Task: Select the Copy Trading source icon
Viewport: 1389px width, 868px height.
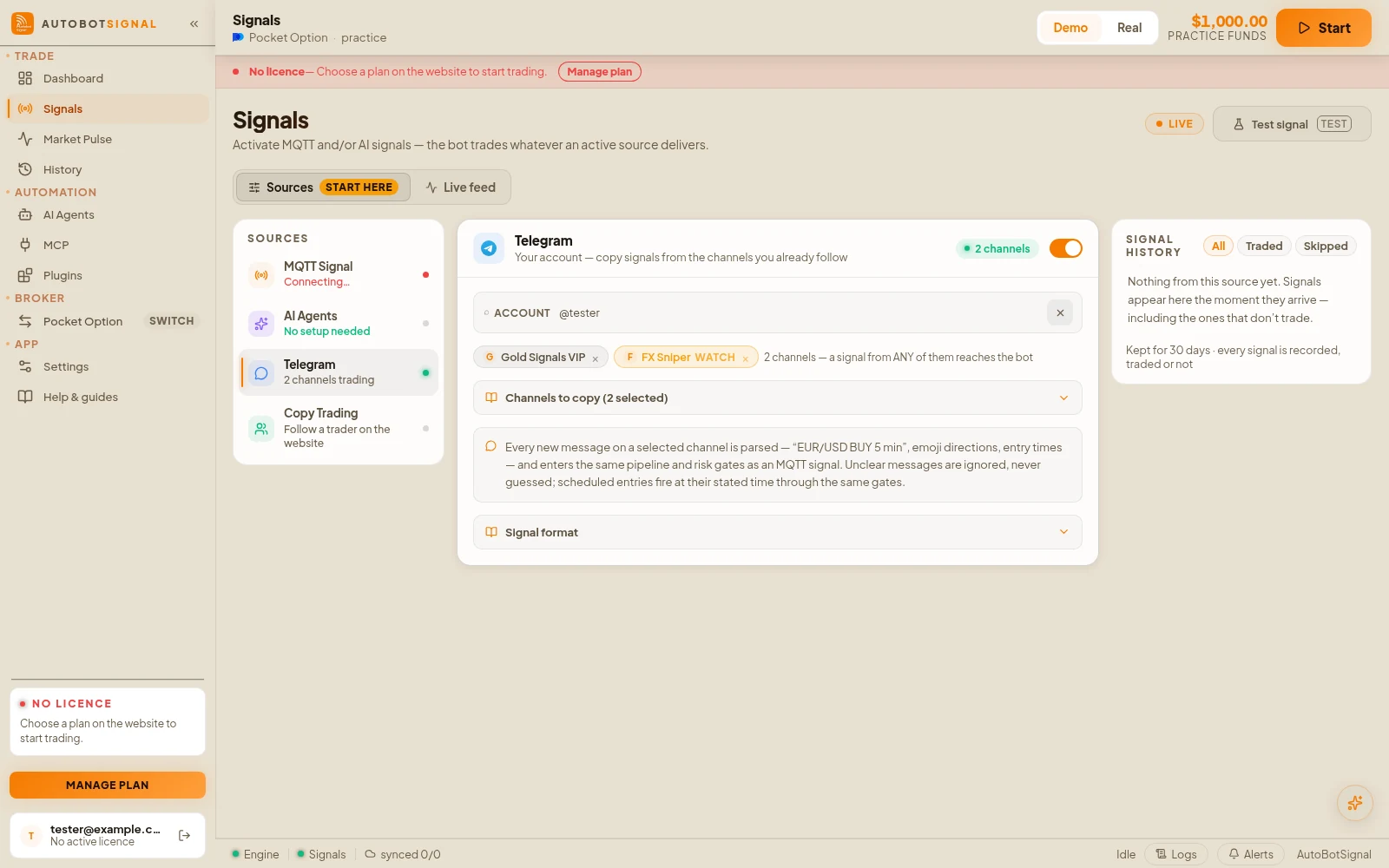Action: (261, 428)
